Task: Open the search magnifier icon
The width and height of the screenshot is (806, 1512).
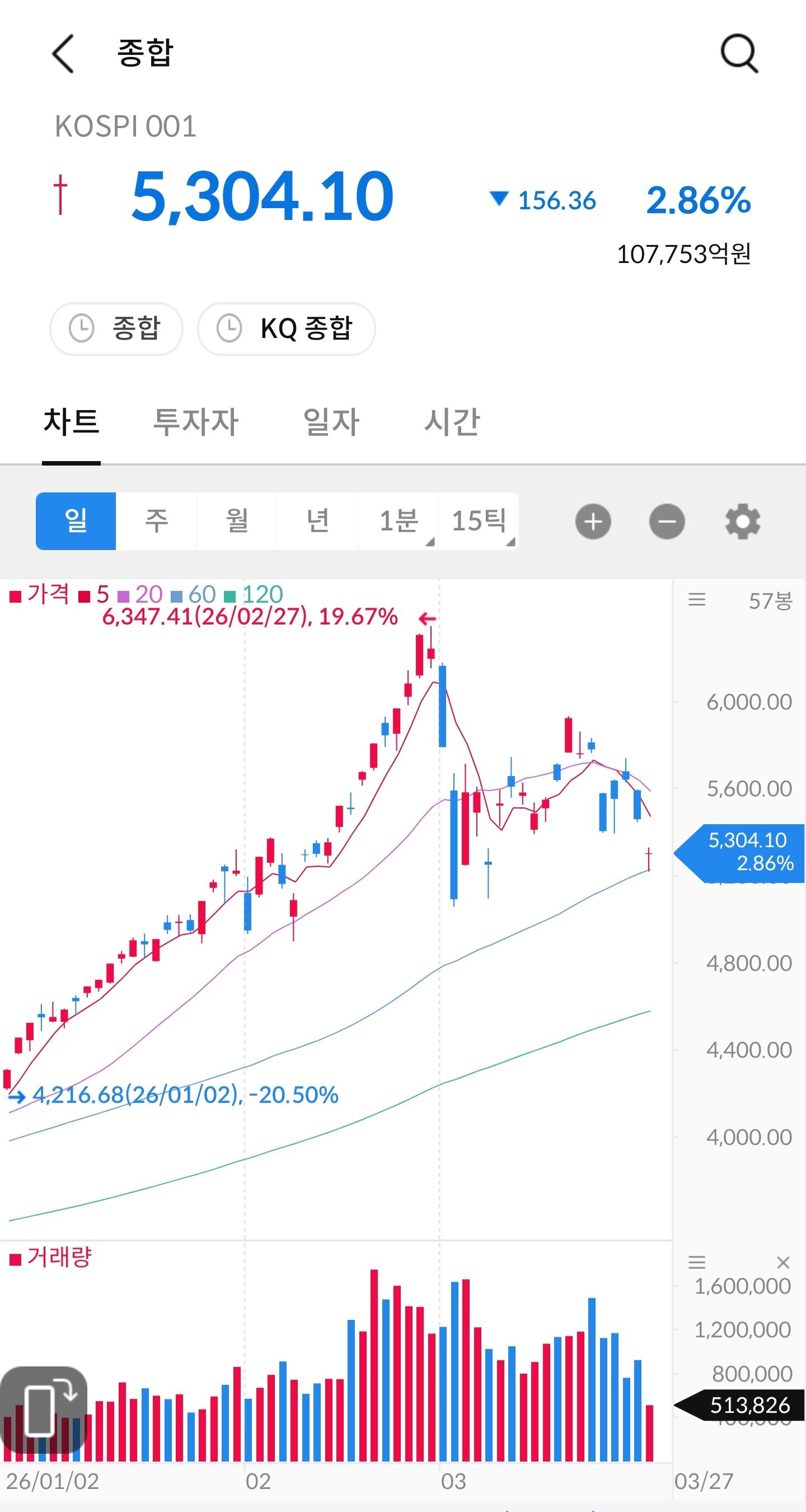Action: tap(738, 53)
